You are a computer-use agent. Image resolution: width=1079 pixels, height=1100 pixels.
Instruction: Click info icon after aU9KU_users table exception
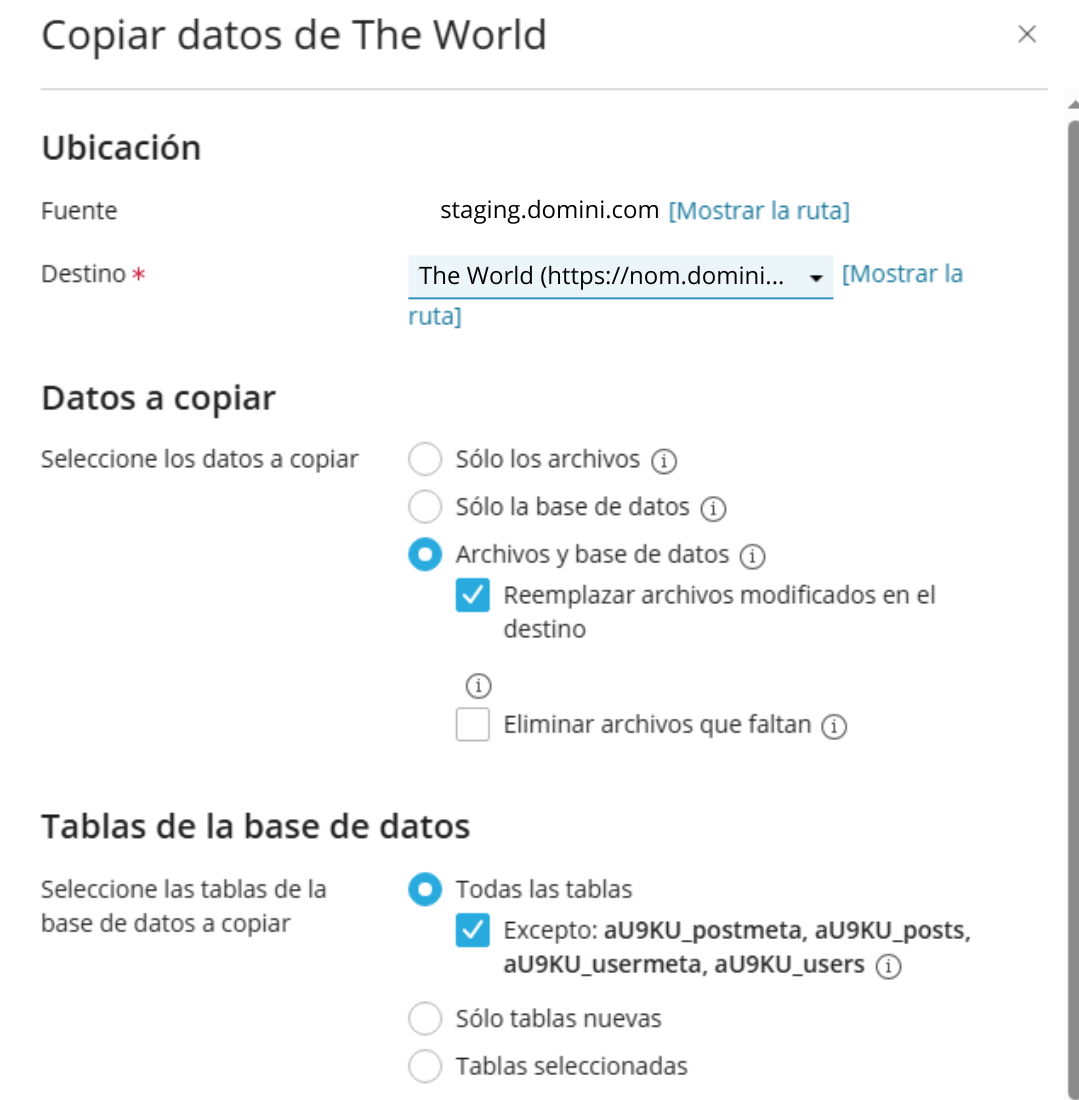pos(888,967)
